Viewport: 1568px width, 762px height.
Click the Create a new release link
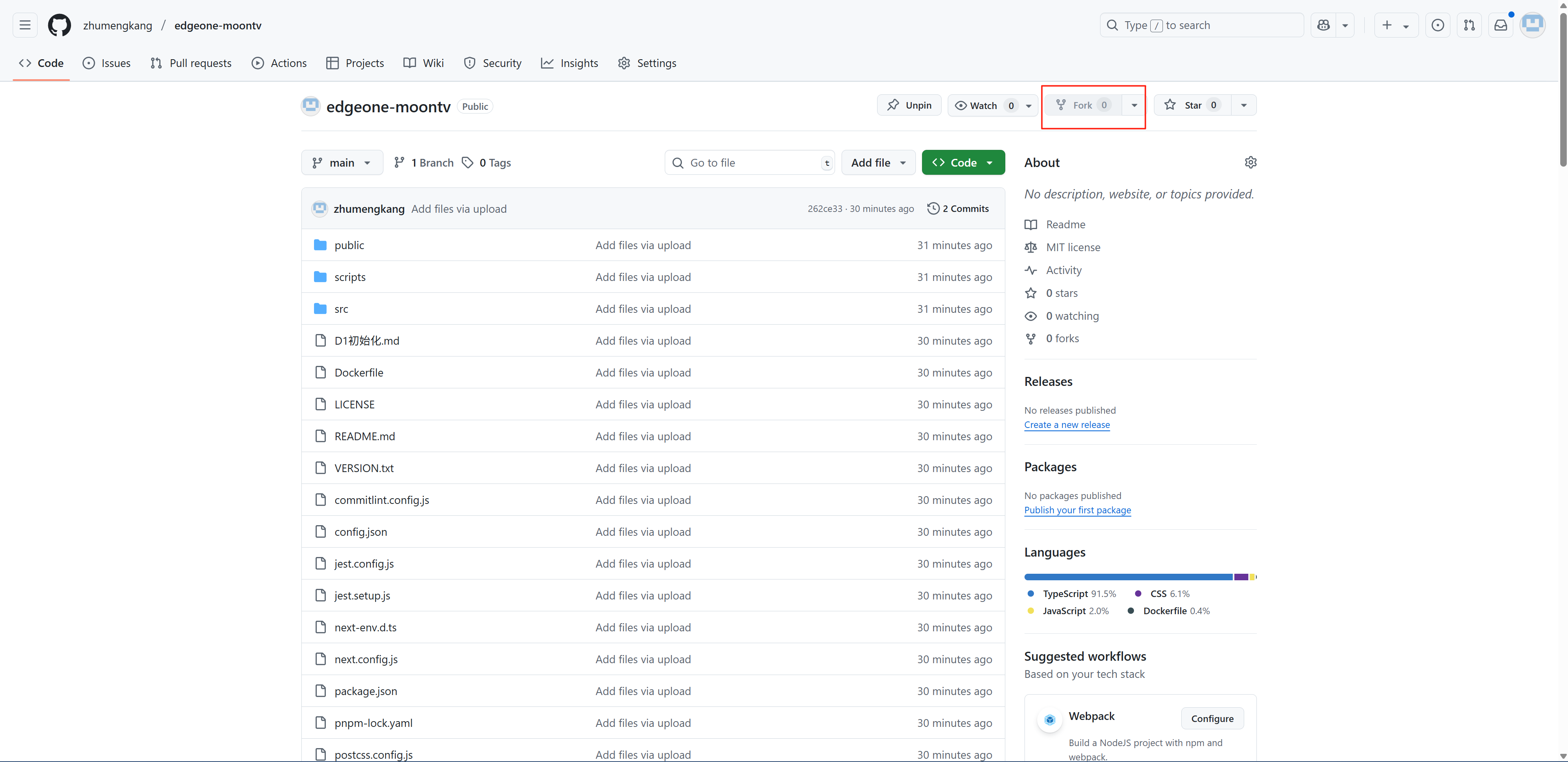[1067, 425]
